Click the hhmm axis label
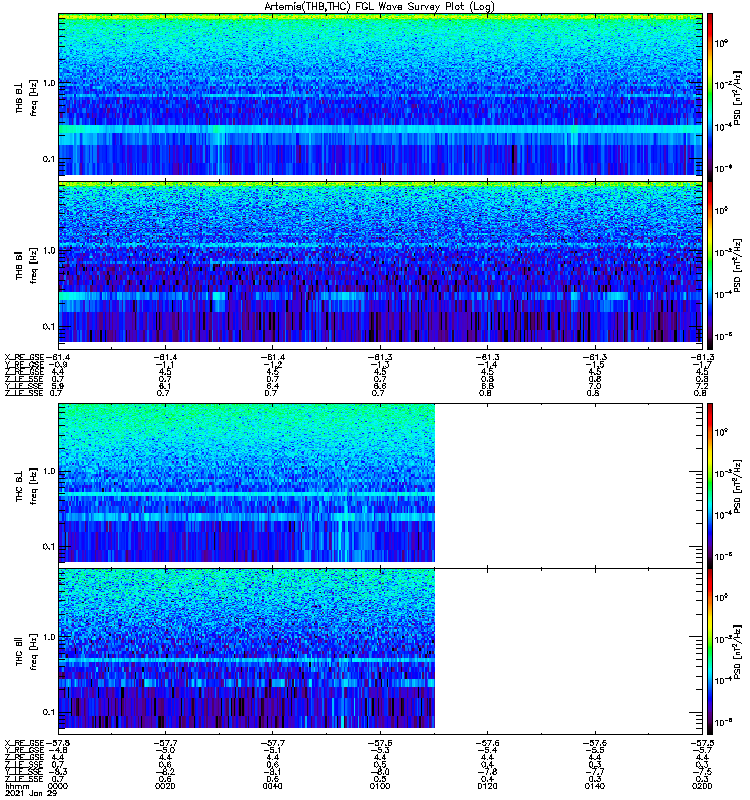Viewport: 750px width, 800px height. click(x=17, y=786)
